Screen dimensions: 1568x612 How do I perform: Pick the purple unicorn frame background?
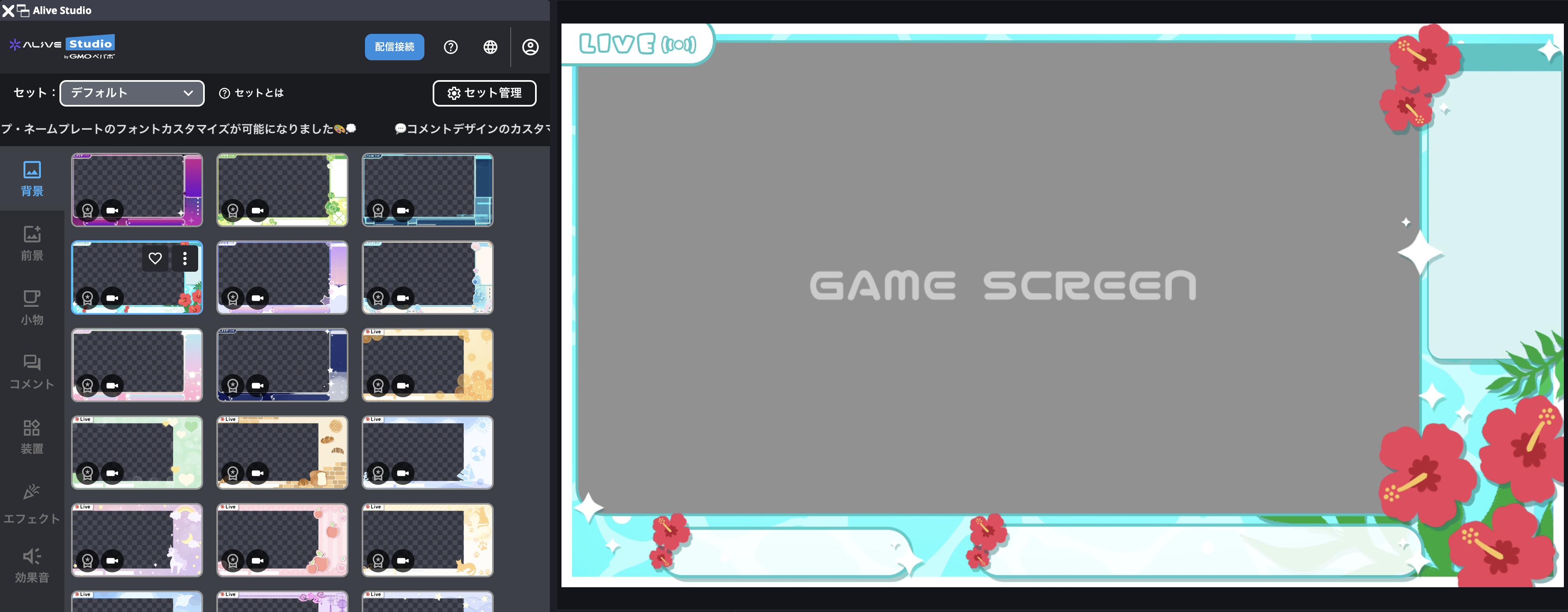137,540
